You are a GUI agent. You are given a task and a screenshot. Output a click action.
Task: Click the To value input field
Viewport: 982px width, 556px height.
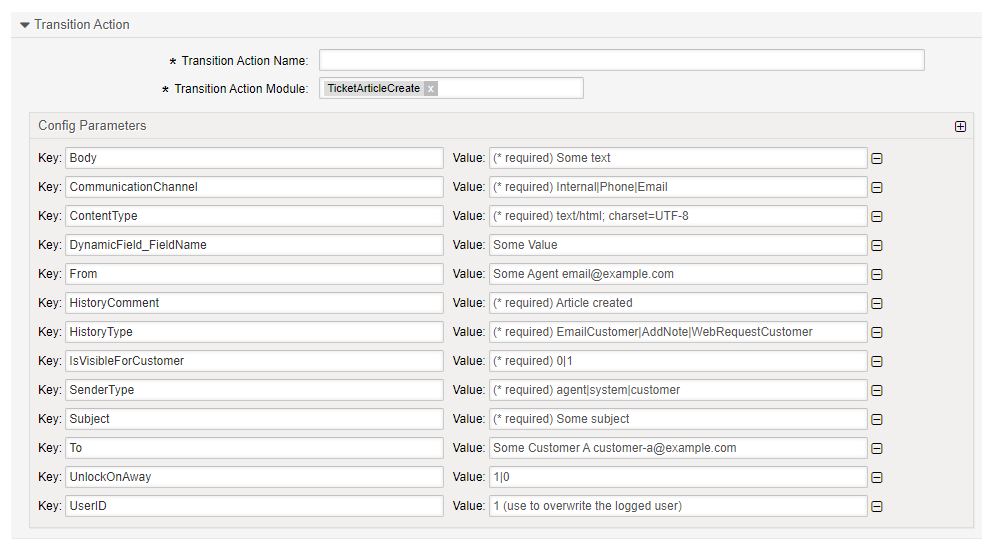[677, 448]
